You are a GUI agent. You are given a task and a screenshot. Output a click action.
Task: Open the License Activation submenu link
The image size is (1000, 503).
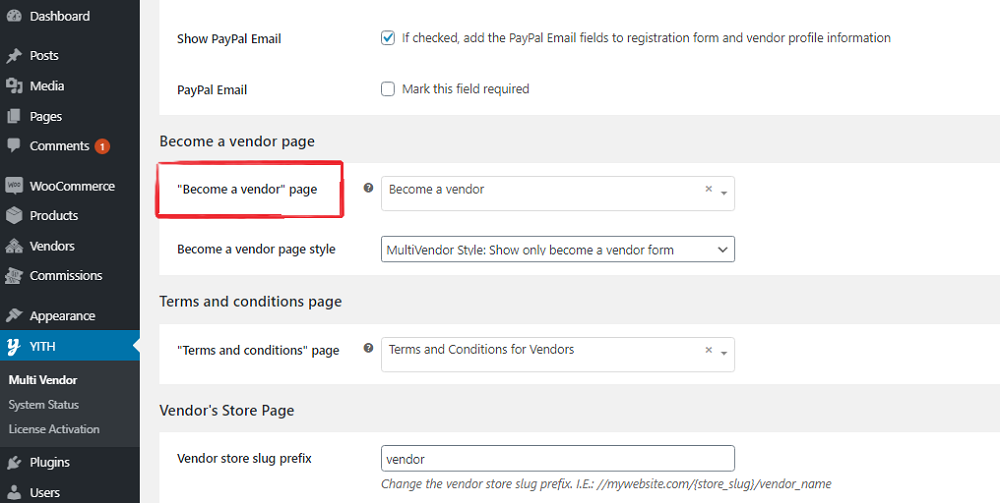click(54, 429)
